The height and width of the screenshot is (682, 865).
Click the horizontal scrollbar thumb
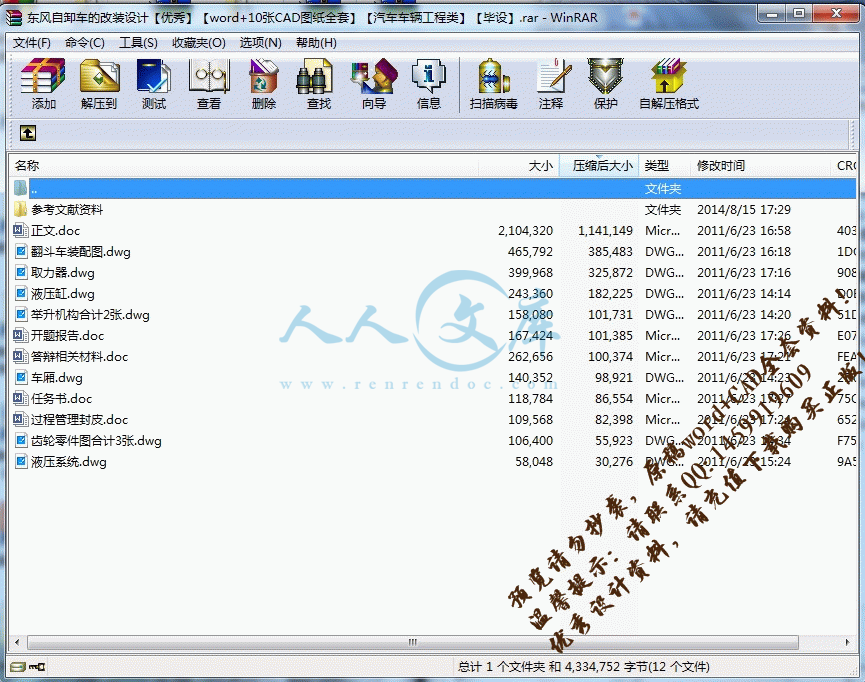[413, 642]
